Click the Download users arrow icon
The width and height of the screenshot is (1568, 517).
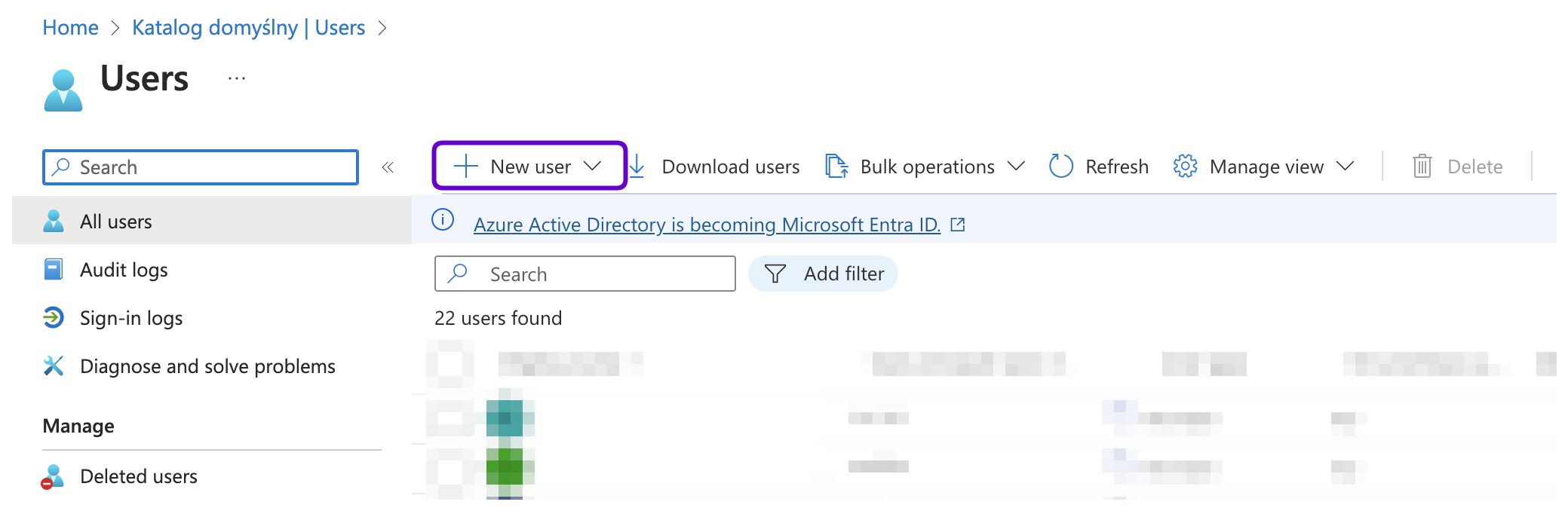point(637,166)
